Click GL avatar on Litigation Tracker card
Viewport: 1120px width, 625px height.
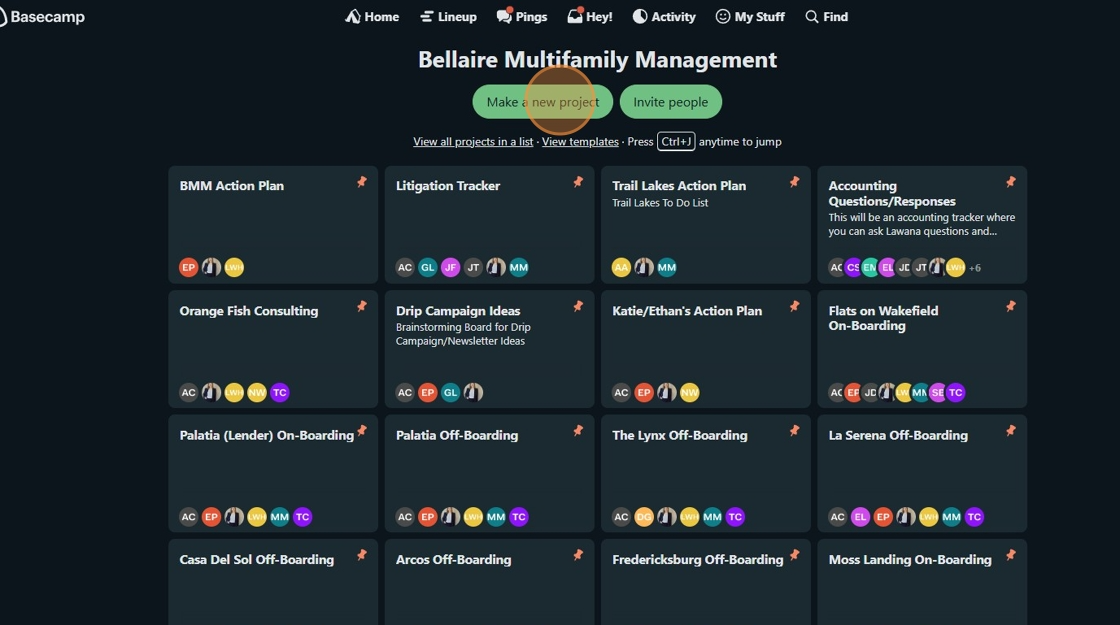coord(427,267)
